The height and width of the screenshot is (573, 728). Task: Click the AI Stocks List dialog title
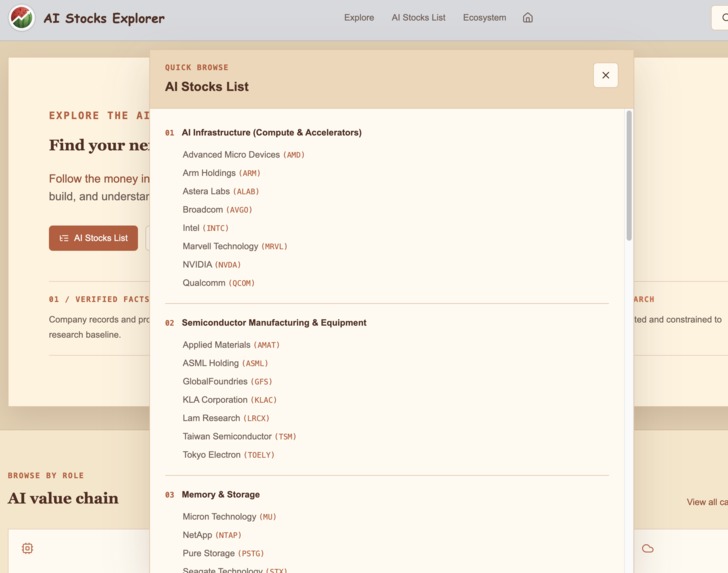(x=207, y=87)
